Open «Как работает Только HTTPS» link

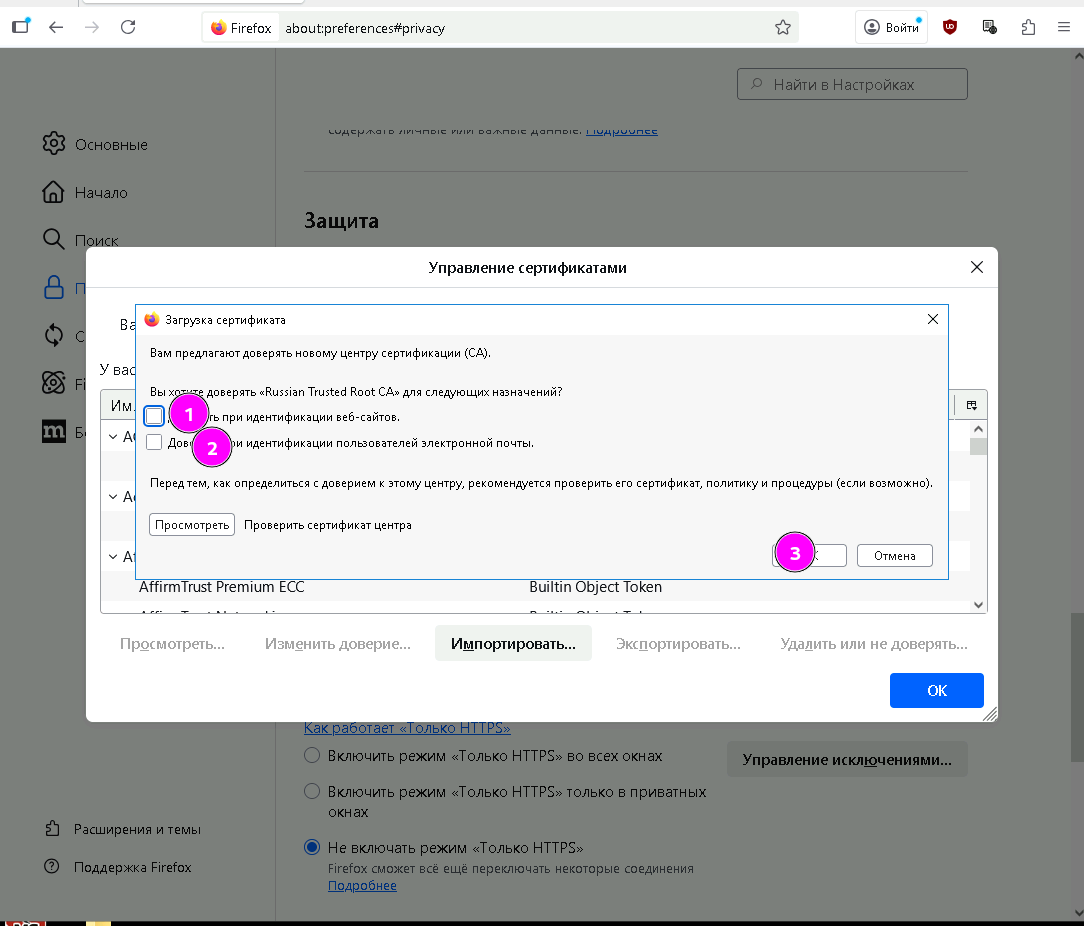coord(407,728)
